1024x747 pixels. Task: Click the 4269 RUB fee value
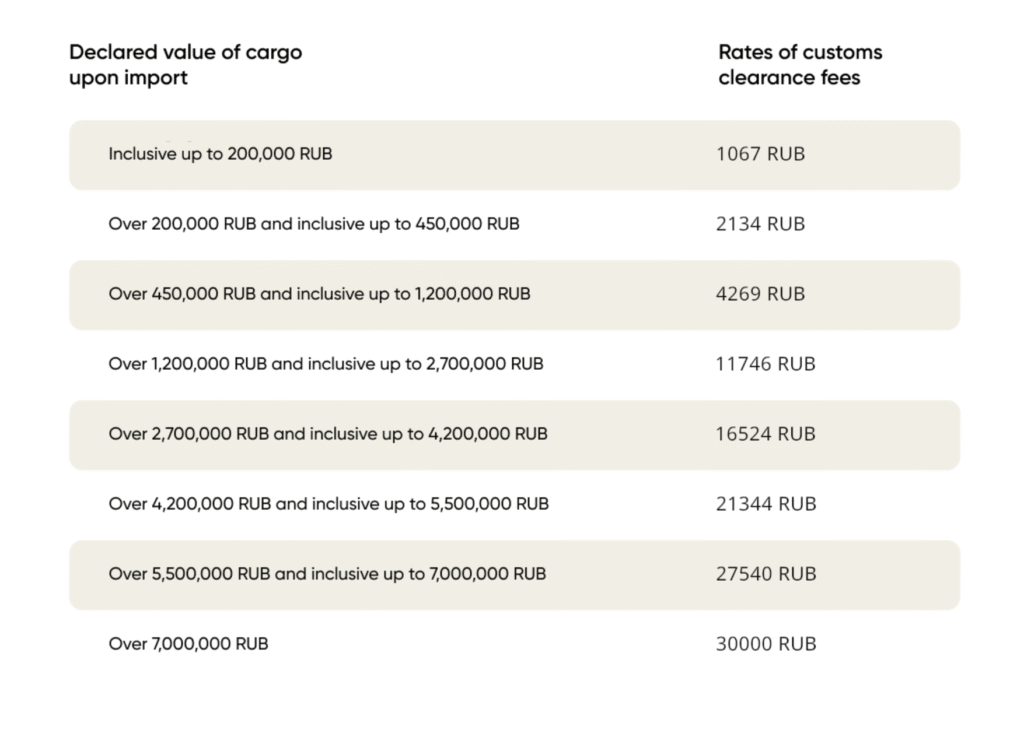tap(760, 294)
